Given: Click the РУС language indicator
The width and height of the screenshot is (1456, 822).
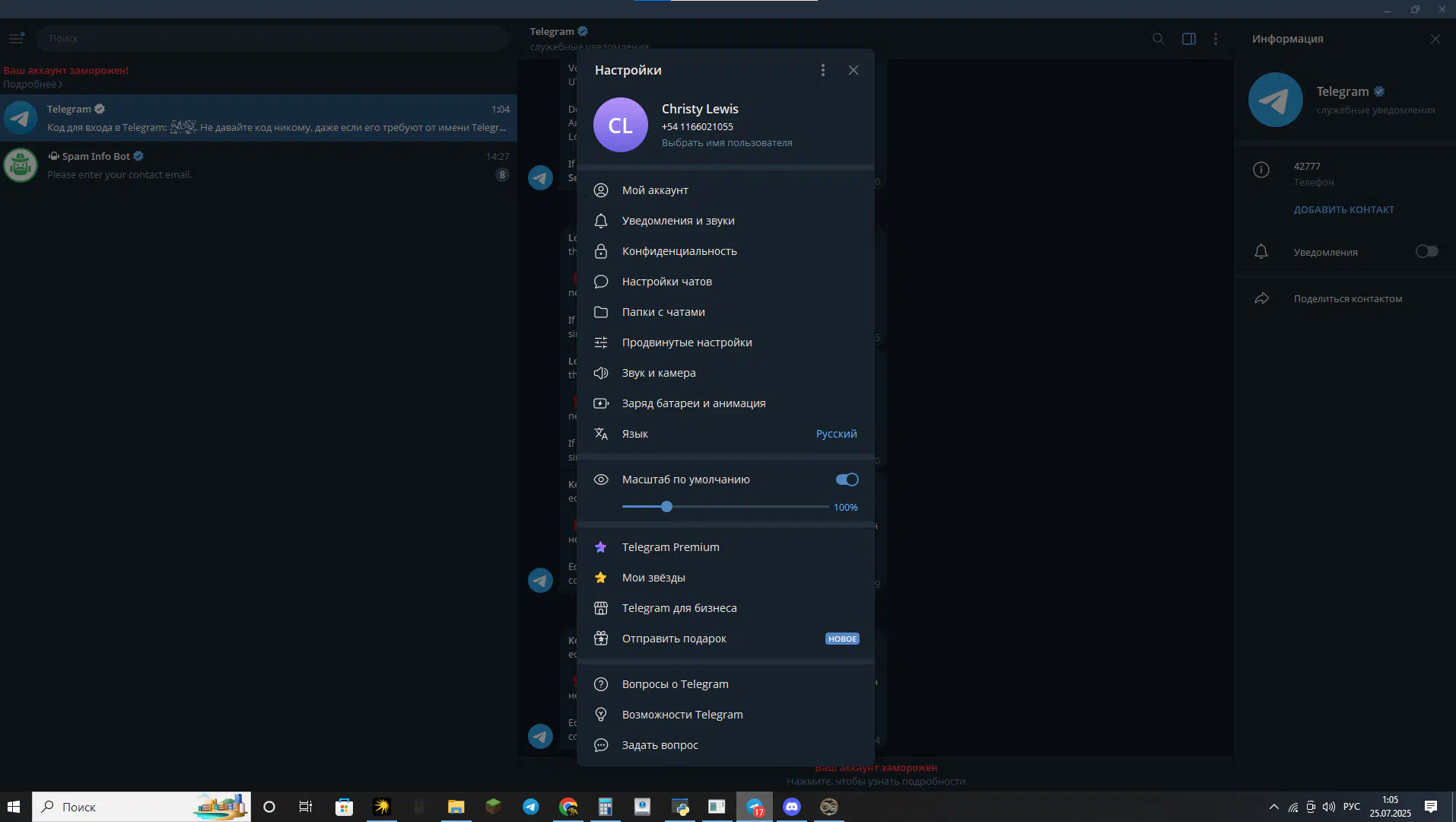Looking at the screenshot, I should 1352,807.
